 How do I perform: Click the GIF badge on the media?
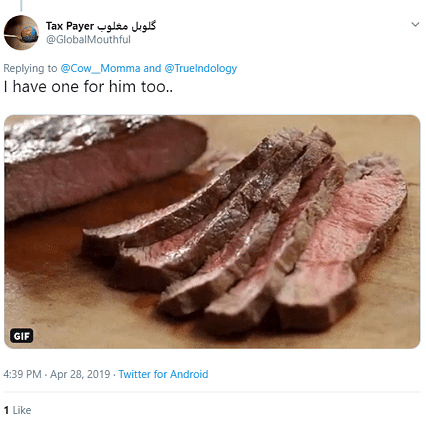click(x=22, y=336)
